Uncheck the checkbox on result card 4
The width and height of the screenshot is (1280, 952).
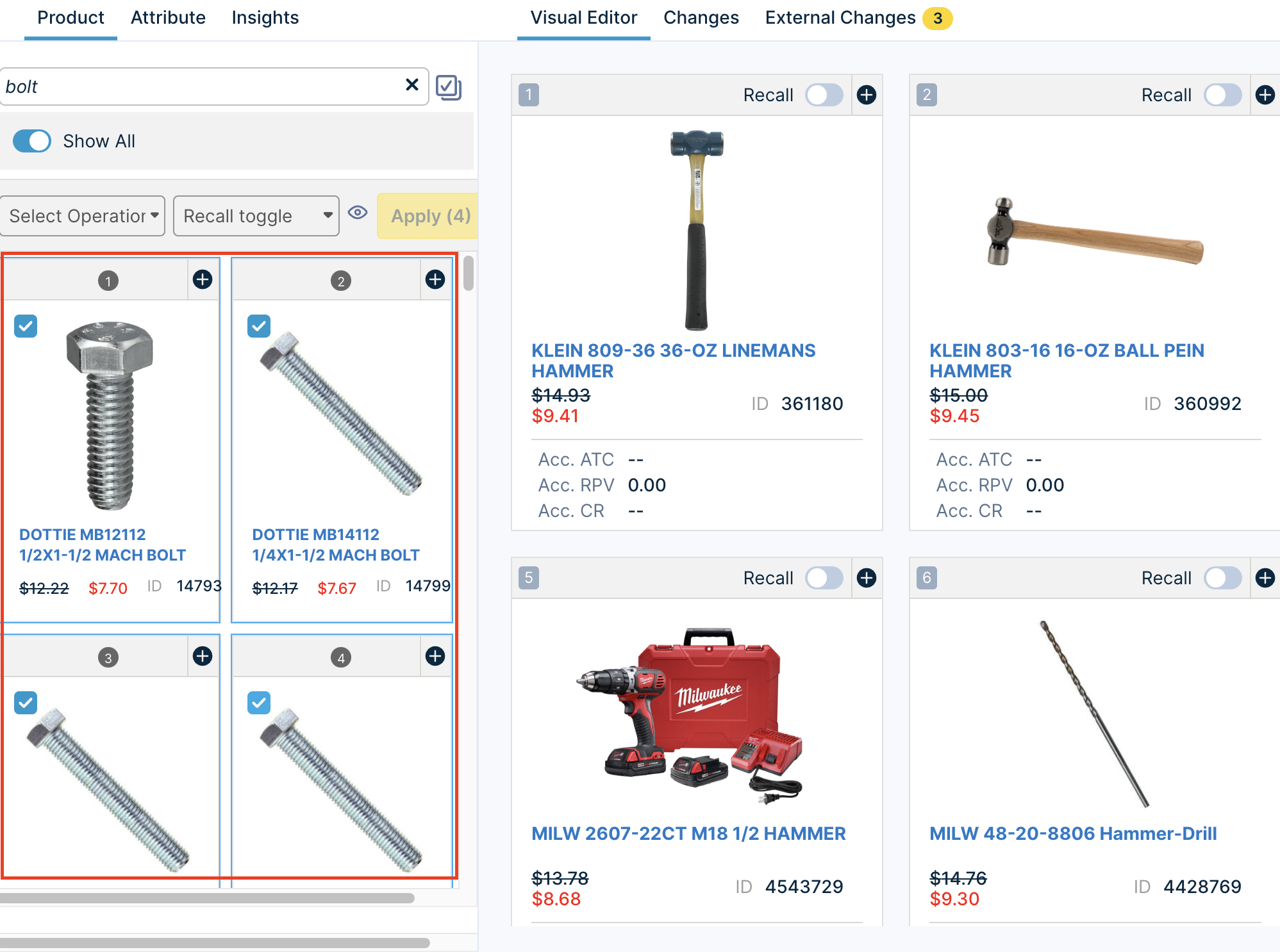coord(259,703)
